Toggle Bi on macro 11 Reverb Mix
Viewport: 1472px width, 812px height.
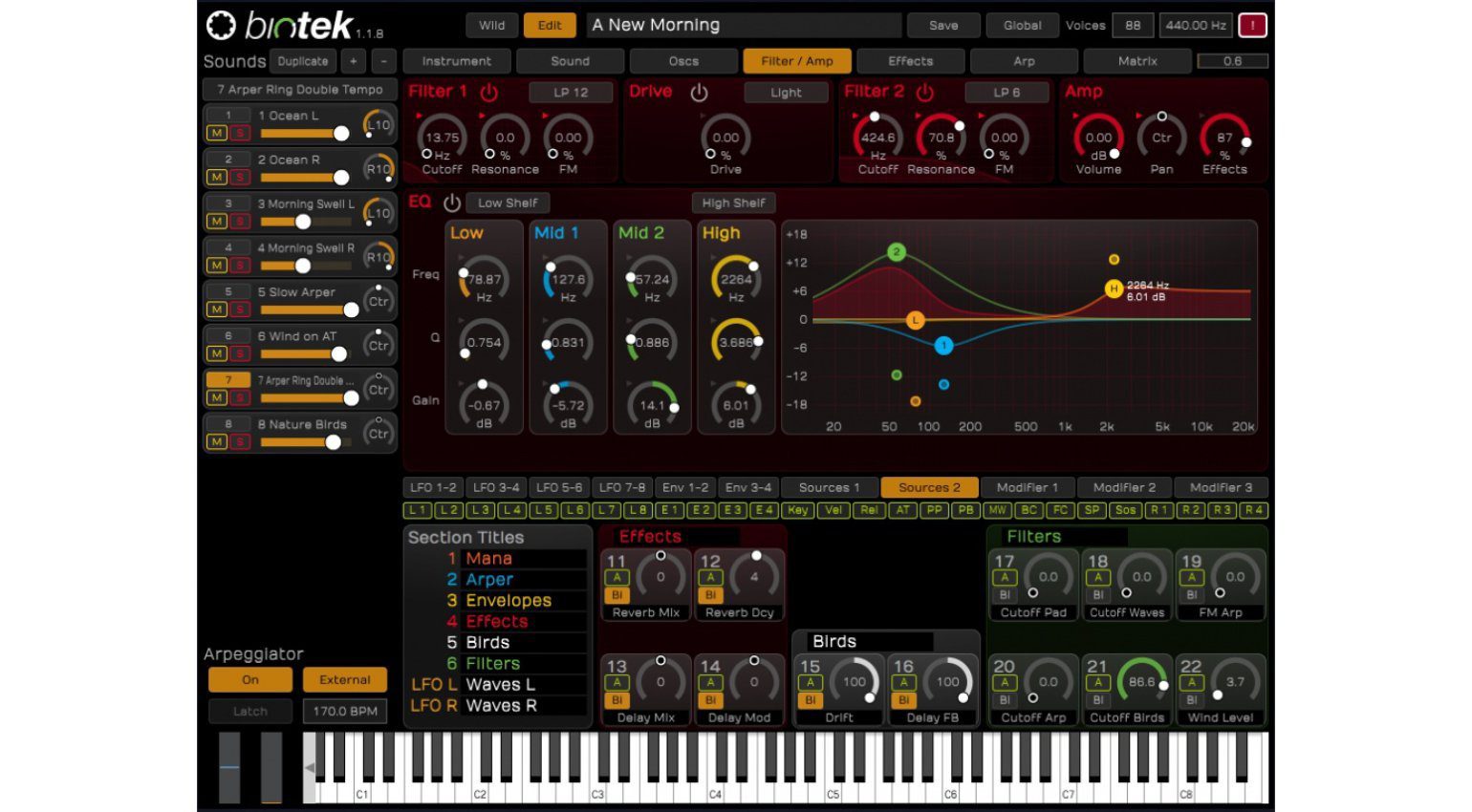(617, 594)
